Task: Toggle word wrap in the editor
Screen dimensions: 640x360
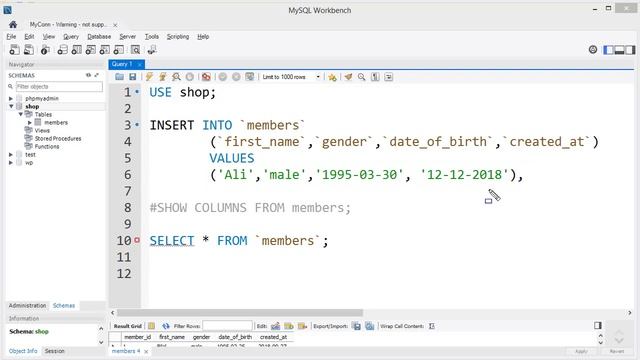Action: [x=389, y=77]
